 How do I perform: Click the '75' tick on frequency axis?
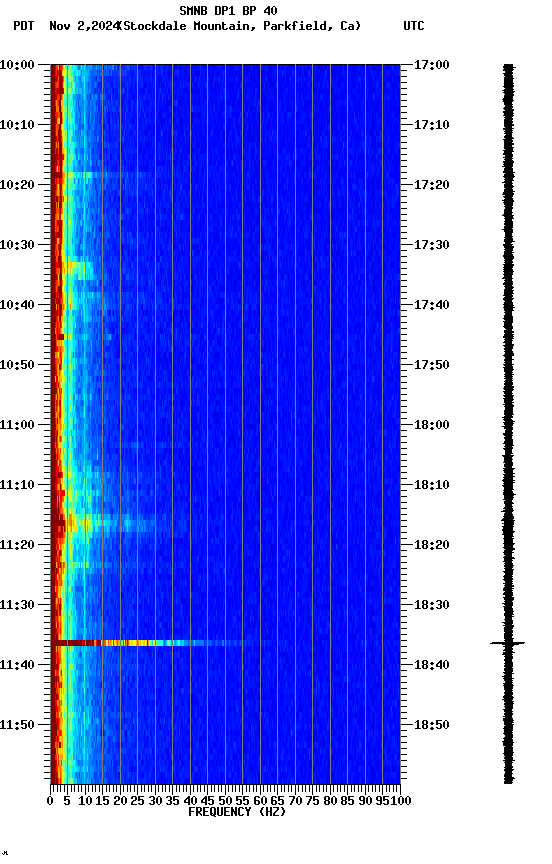pos(312,802)
